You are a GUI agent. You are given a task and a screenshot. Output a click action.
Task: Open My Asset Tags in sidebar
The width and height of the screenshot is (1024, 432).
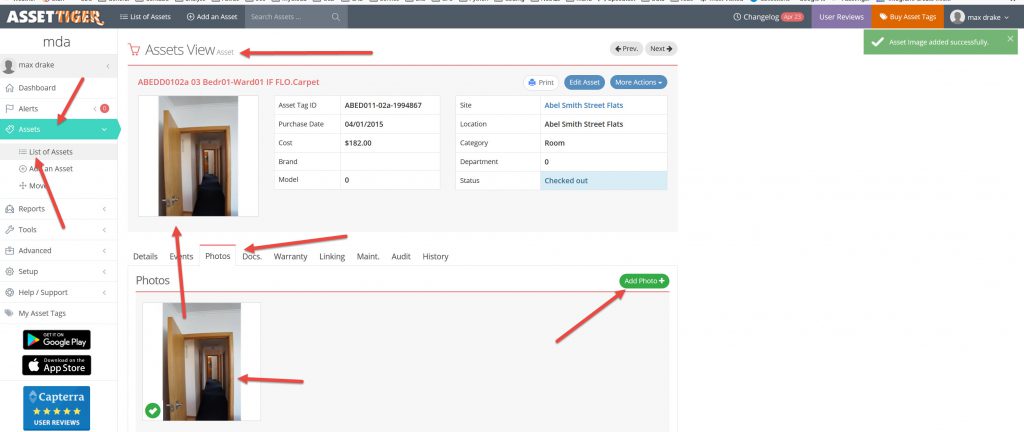(44, 313)
